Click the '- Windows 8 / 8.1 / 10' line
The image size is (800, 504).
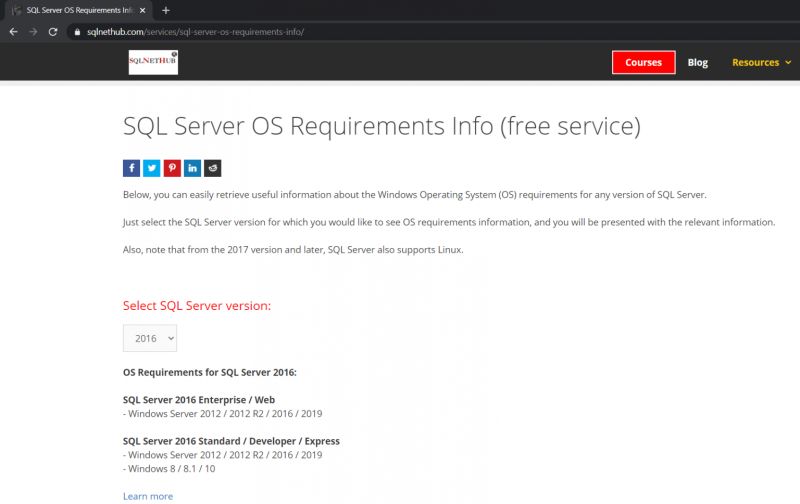click(x=169, y=469)
